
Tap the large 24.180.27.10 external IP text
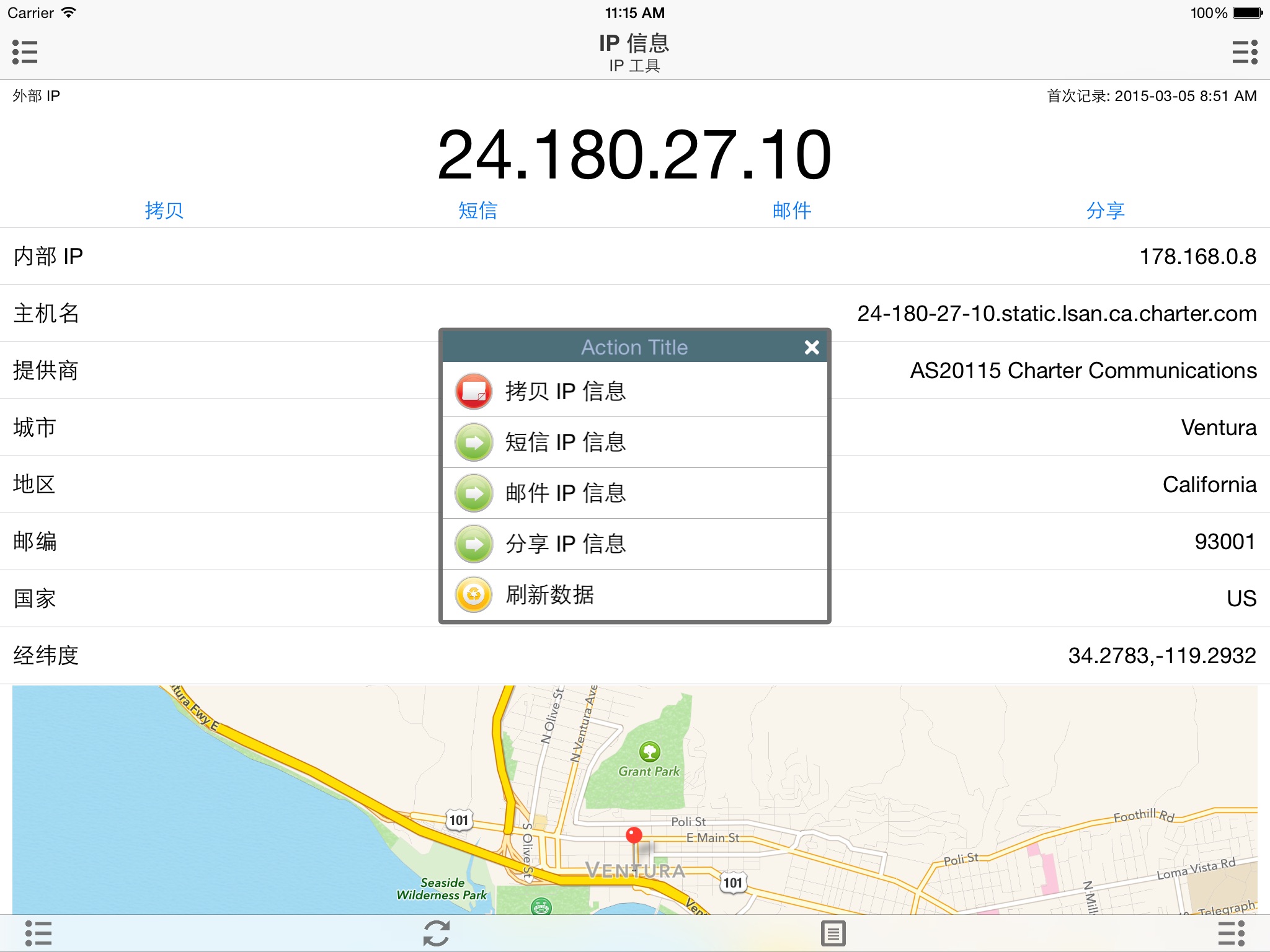pyautogui.click(x=634, y=155)
